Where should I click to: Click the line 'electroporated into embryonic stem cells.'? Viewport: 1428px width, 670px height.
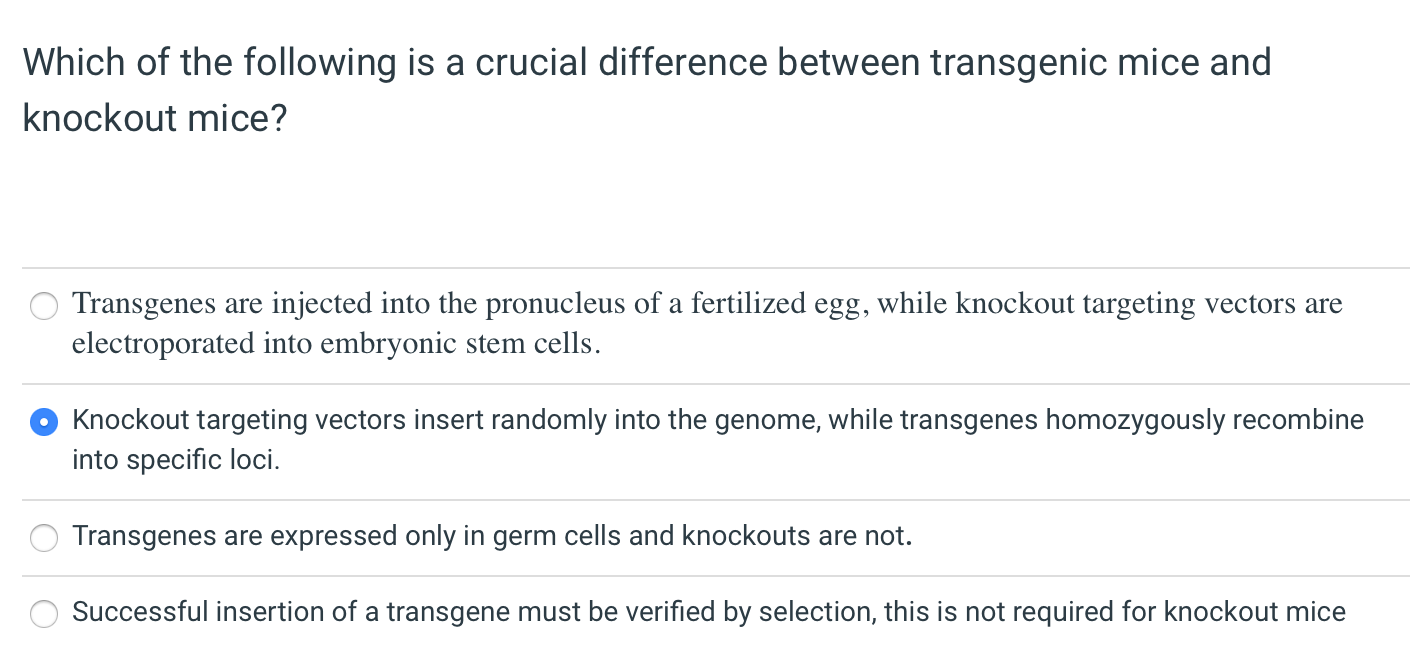tap(336, 345)
